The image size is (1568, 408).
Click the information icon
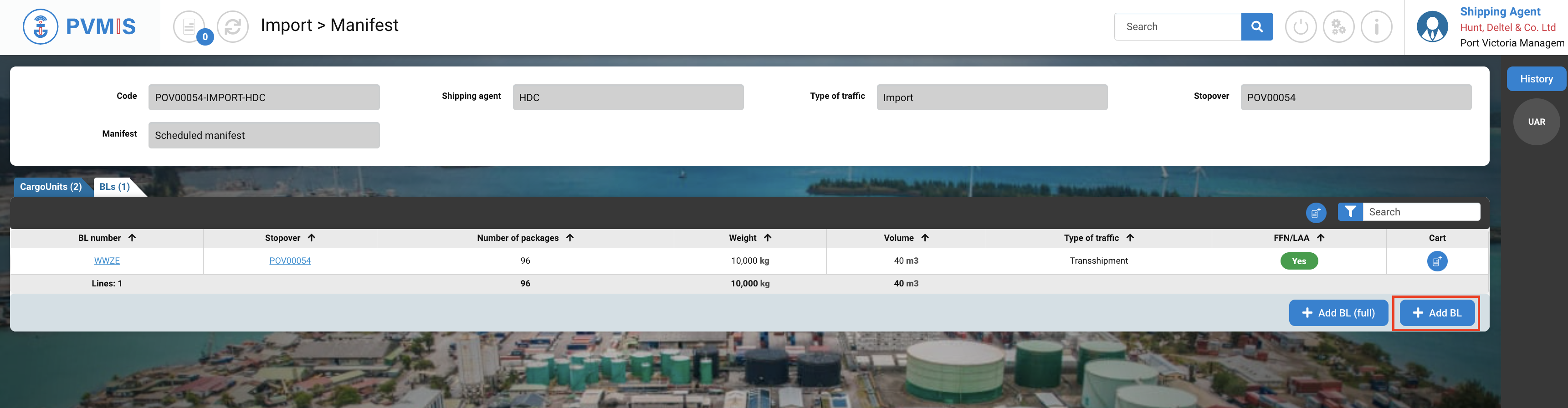coord(1376,27)
